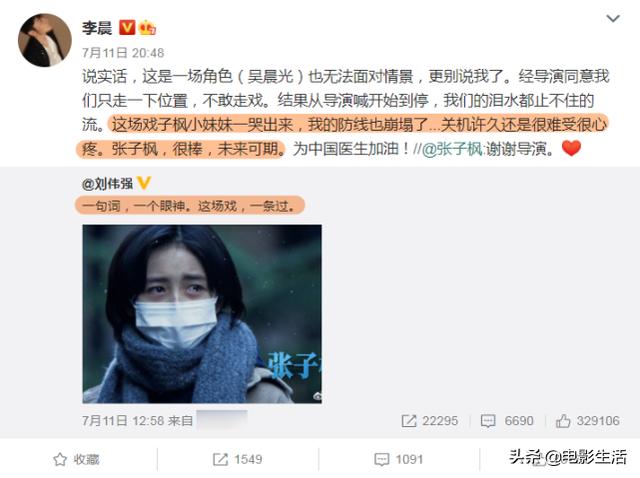Image resolution: width=640 pixels, height=478 pixels.
Task: Click the red heart emoji
Action: click(571, 148)
